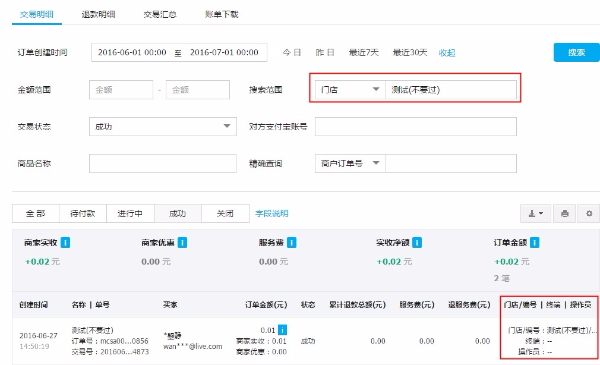Open info icon next to 实收净额
The height and width of the screenshot is (365, 600).
click(417, 243)
